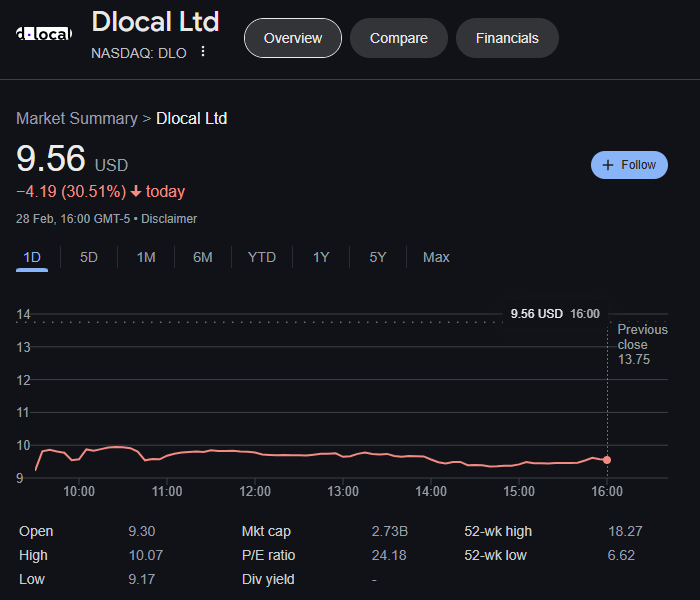Click the down arrow icon beside today
The width and height of the screenshot is (700, 600).
click(x=136, y=192)
